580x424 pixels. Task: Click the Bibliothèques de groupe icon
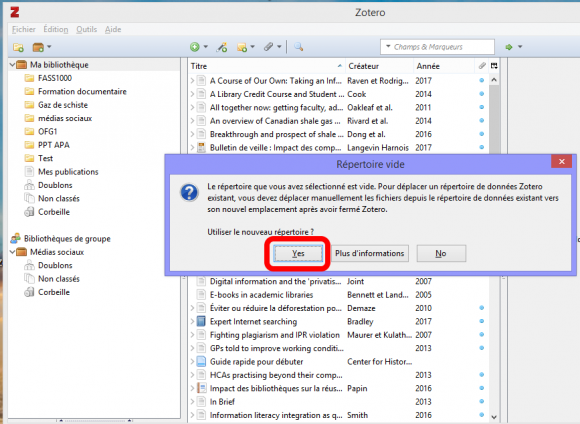(16, 239)
